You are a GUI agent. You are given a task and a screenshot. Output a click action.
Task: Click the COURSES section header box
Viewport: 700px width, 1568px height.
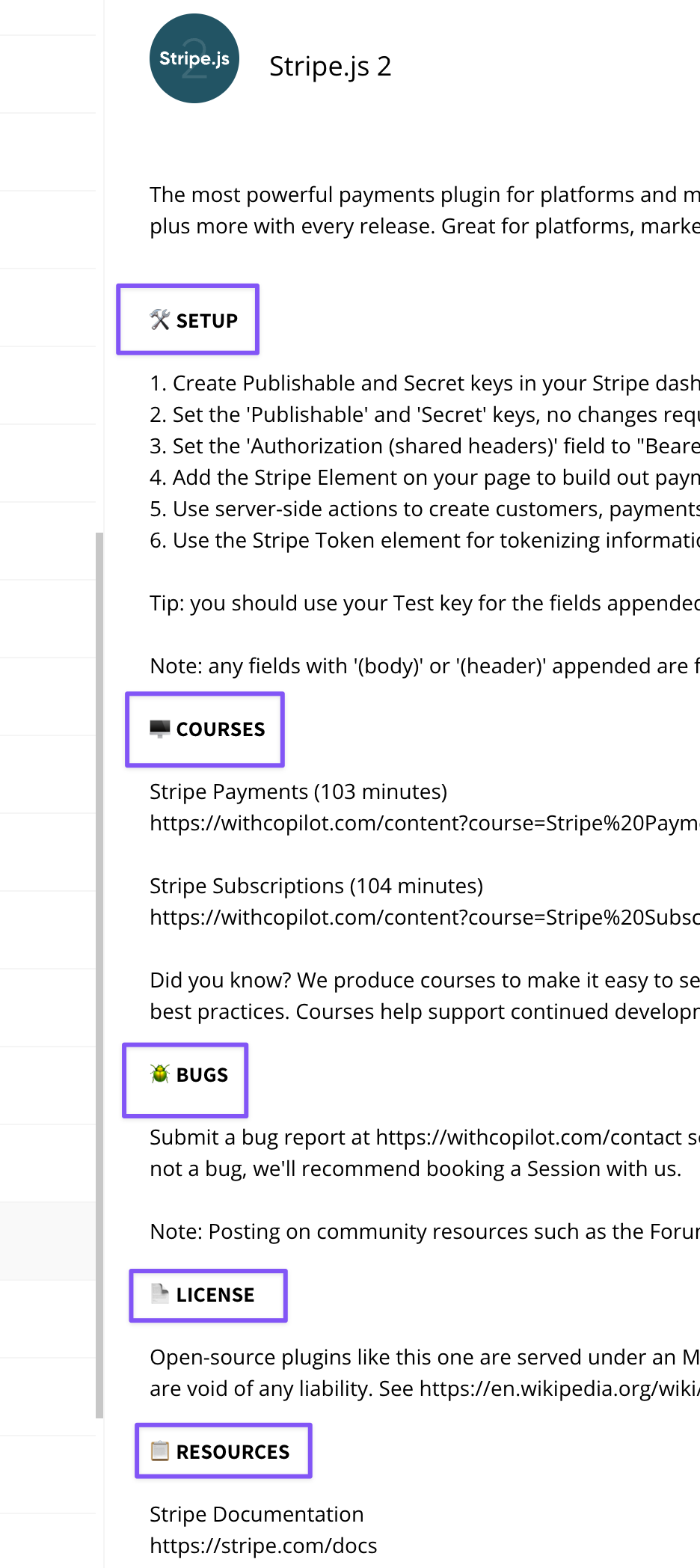pos(205,729)
